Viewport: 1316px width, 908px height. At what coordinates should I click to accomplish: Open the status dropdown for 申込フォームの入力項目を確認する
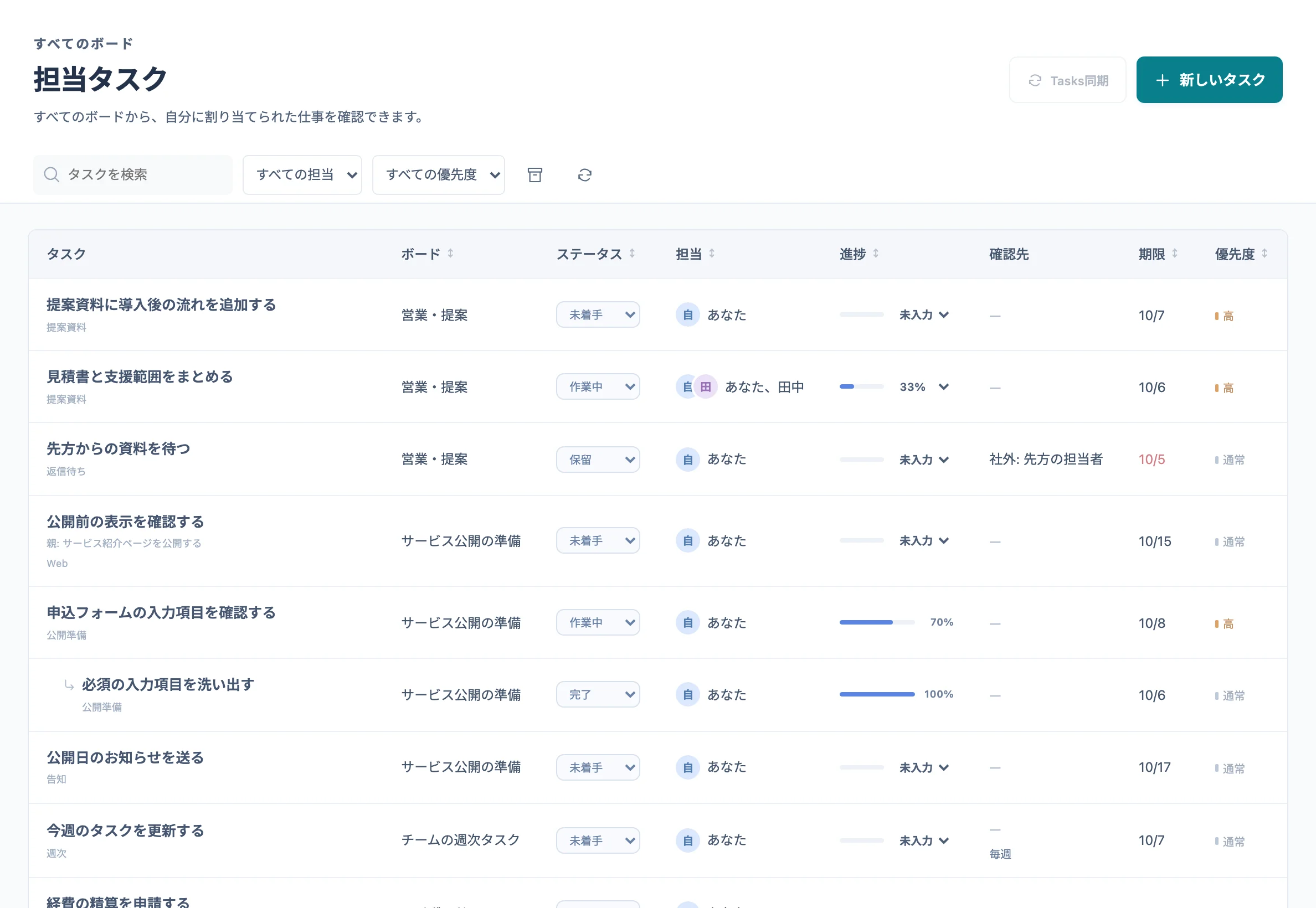(x=598, y=622)
